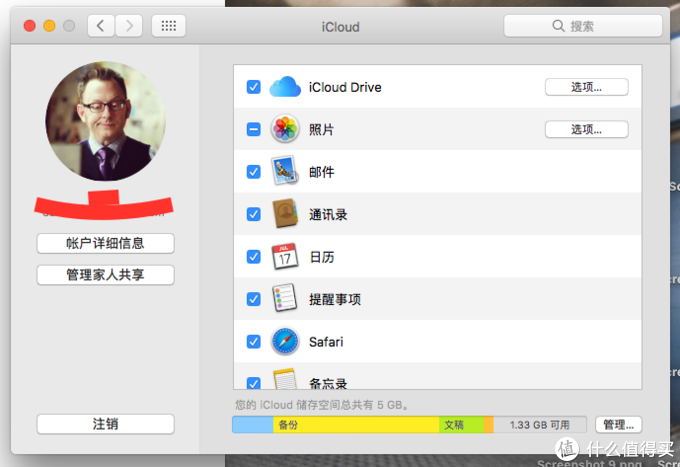Screen dimensions: 680x467
Task: Open 照片 选项 button
Action: pos(586,129)
